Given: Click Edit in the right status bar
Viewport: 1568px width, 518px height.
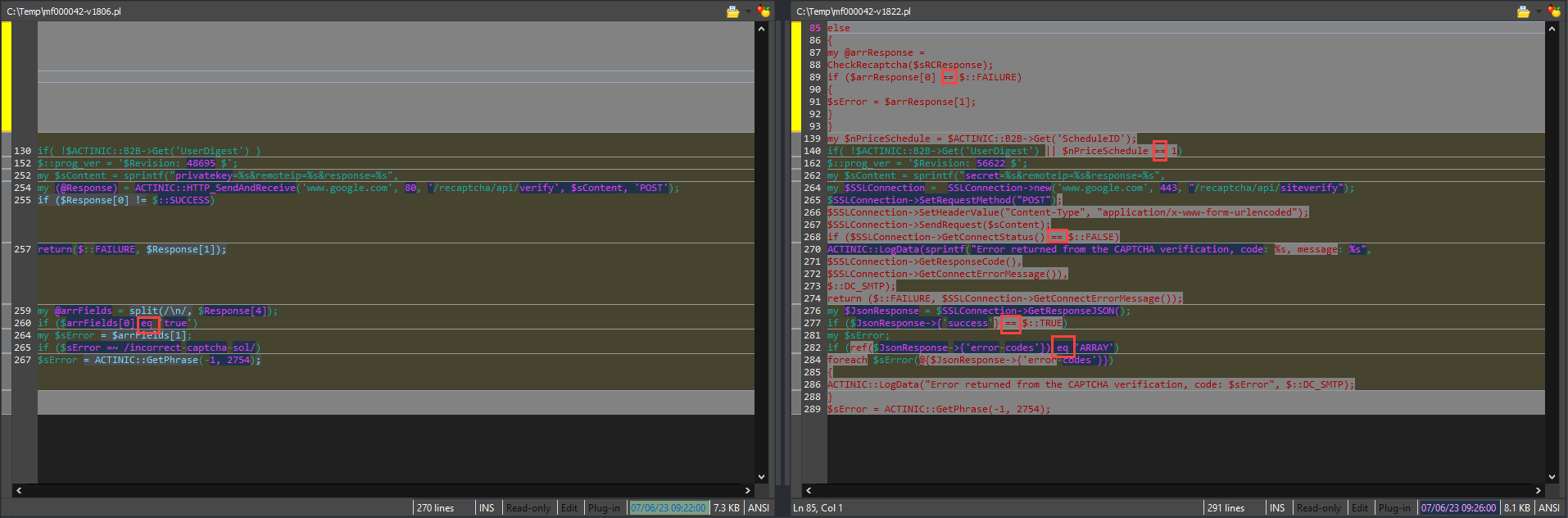Looking at the screenshot, I should point(1360,508).
